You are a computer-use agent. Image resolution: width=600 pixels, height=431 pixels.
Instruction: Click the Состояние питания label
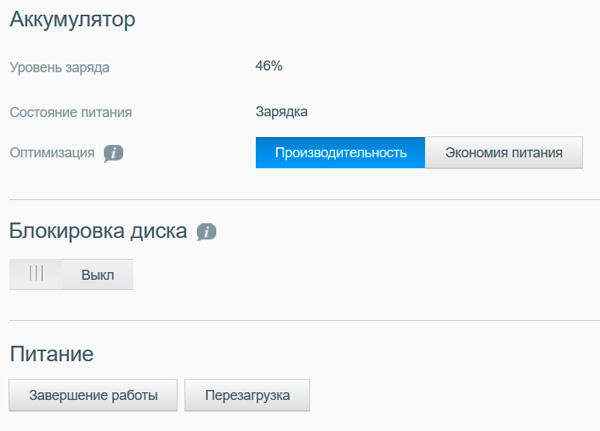[70, 112]
